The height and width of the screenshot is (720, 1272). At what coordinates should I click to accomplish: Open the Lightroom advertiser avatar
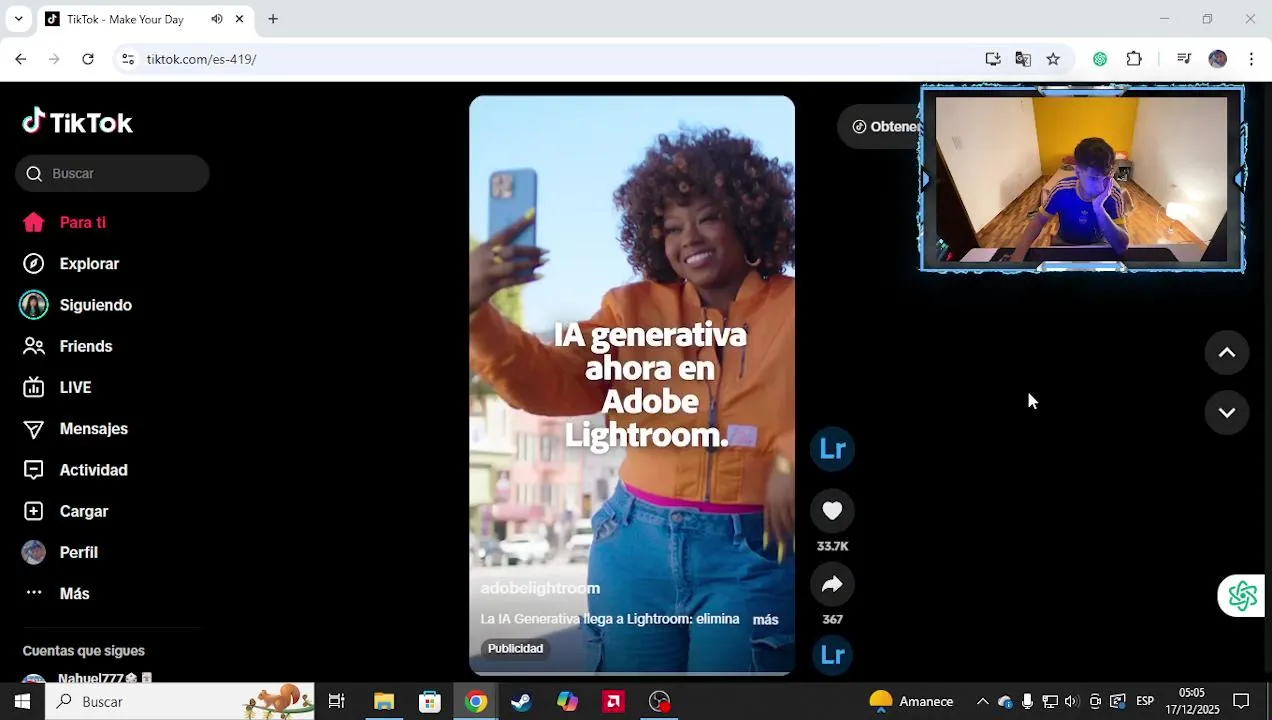click(832, 449)
